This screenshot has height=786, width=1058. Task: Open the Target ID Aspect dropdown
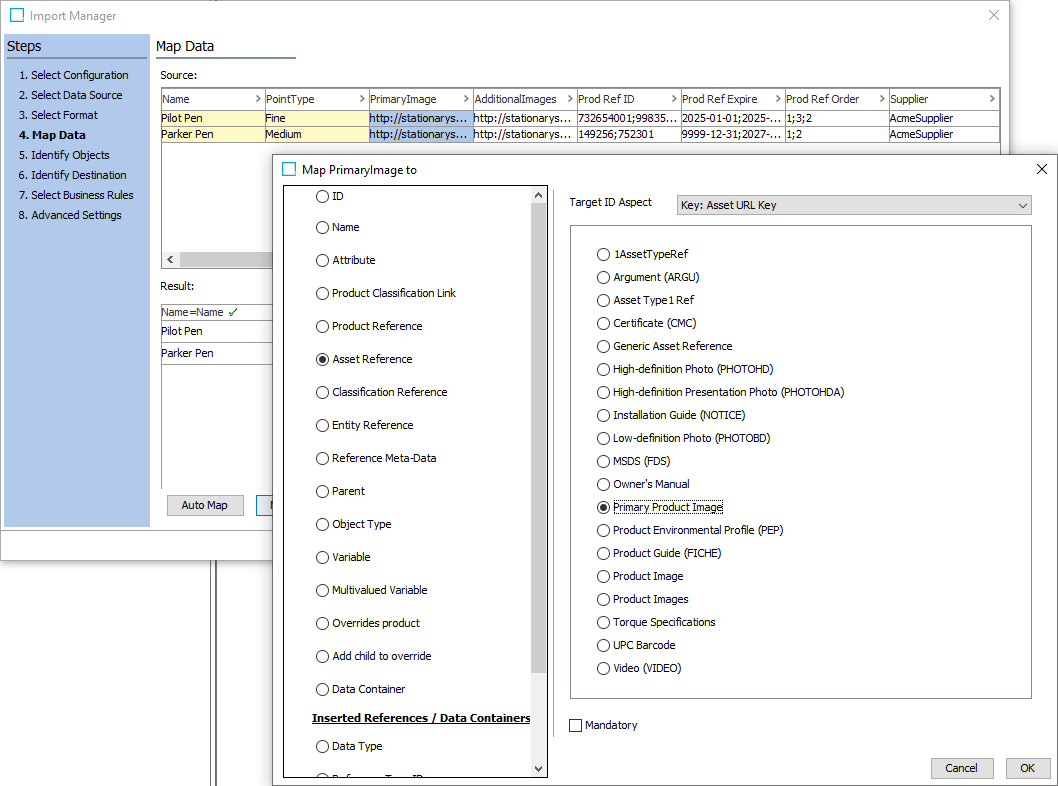click(x=853, y=205)
